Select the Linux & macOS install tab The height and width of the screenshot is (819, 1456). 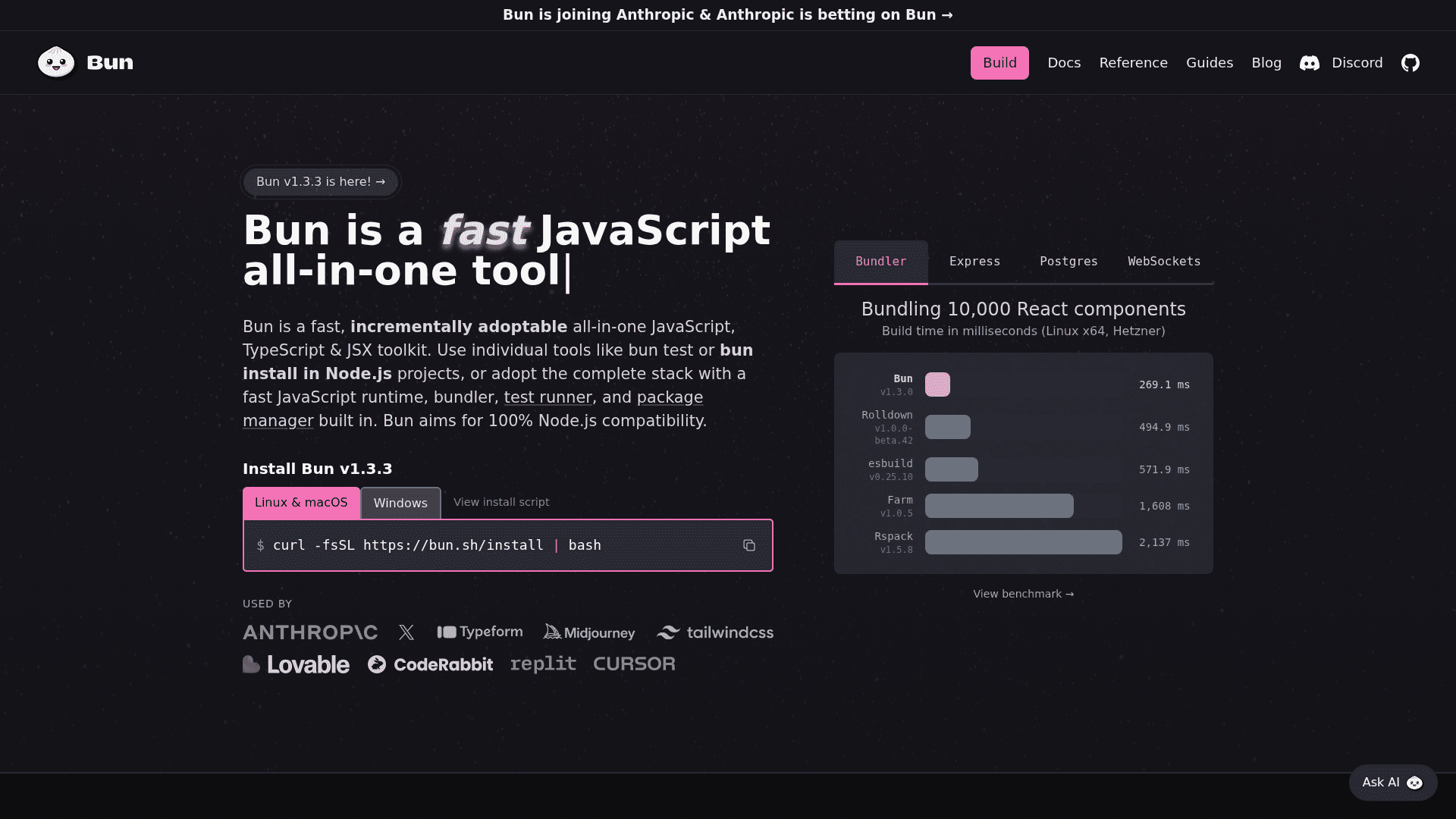[x=301, y=503]
